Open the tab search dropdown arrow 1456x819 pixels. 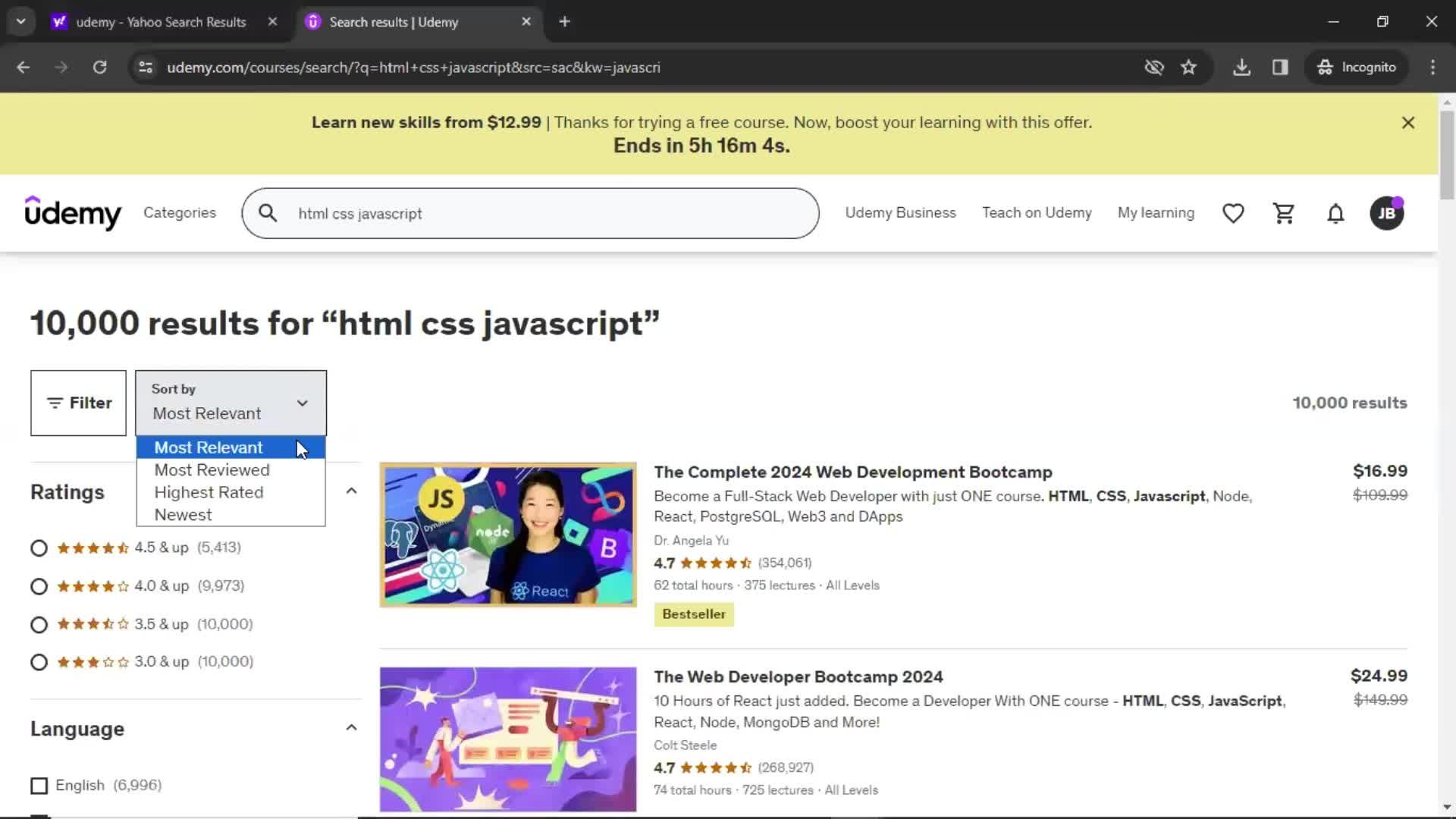[20, 22]
